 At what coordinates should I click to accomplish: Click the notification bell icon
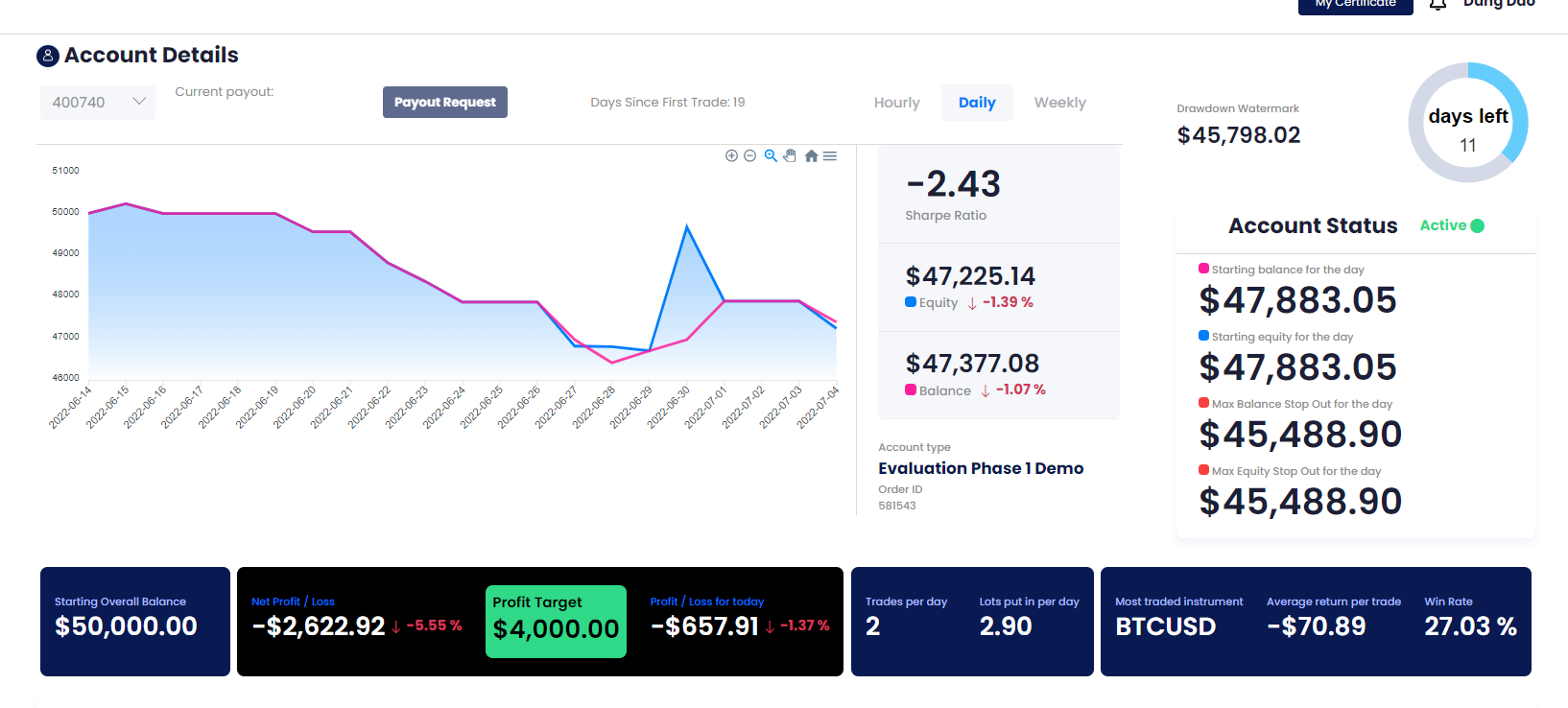click(1437, 5)
